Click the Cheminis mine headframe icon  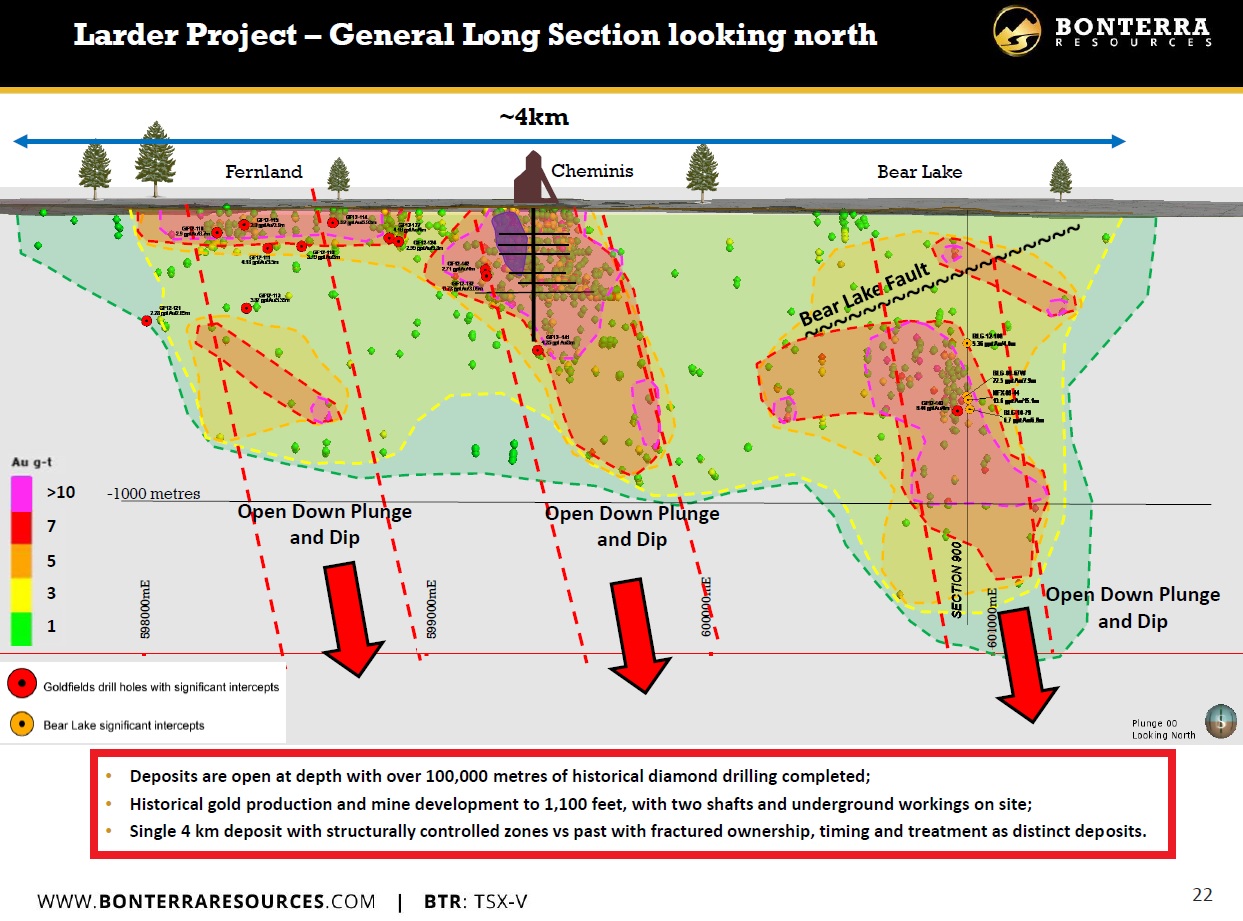click(537, 178)
